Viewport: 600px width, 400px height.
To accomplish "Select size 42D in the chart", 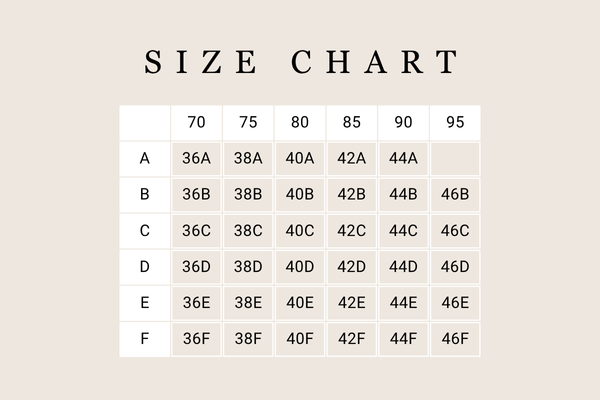I will pyautogui.click(x=352, y=267).
